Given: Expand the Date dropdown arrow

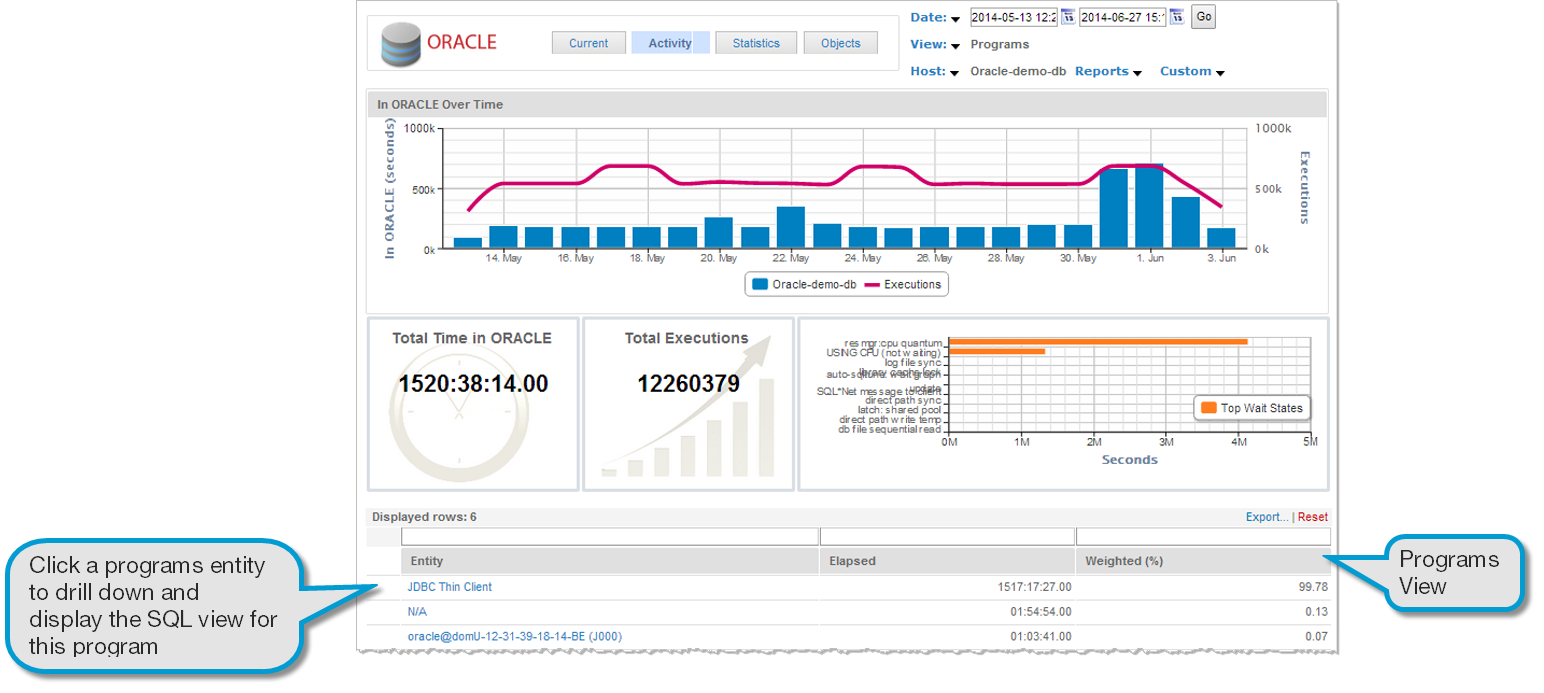Looking at the screenshot, I should (x=955, y=19).
